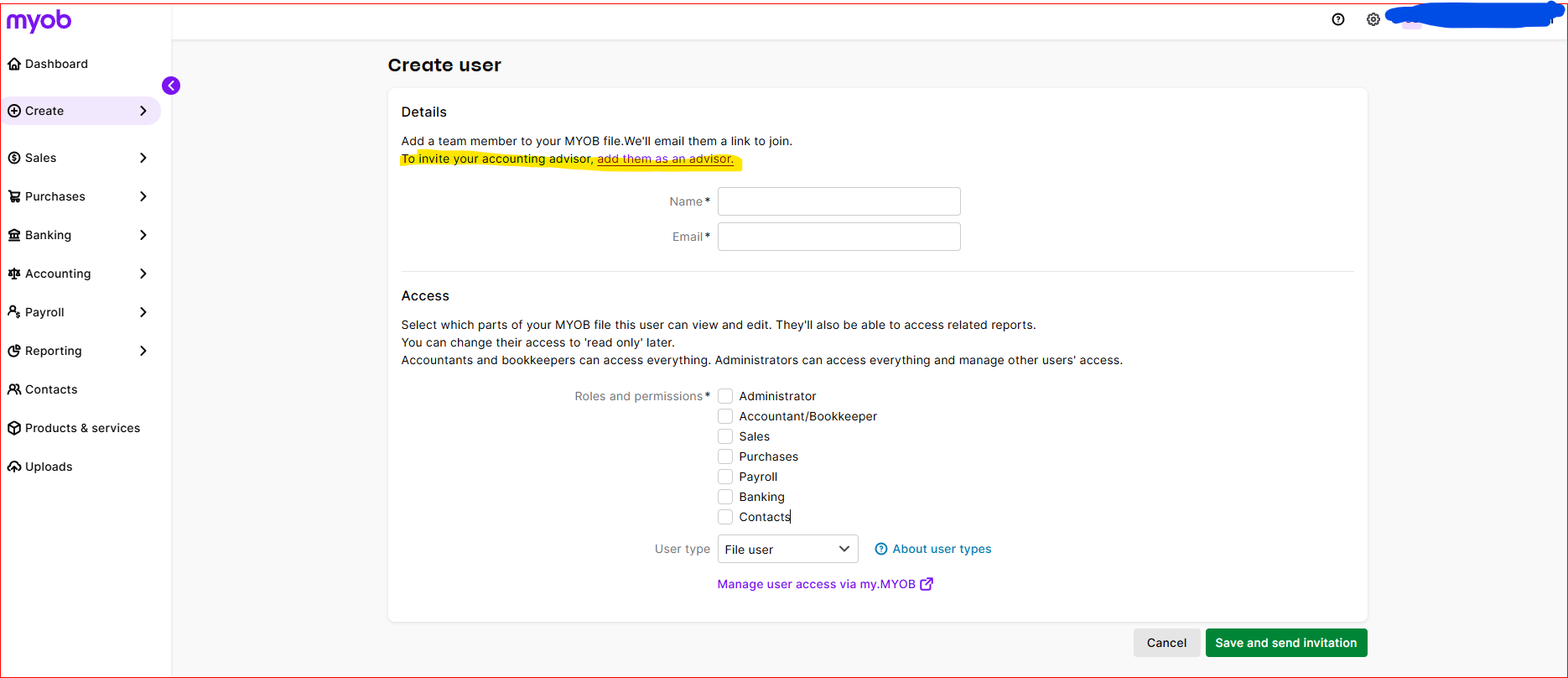1568x678 pixels.
Task: Expand the Banking menu chevron
Action: (143, 235)
